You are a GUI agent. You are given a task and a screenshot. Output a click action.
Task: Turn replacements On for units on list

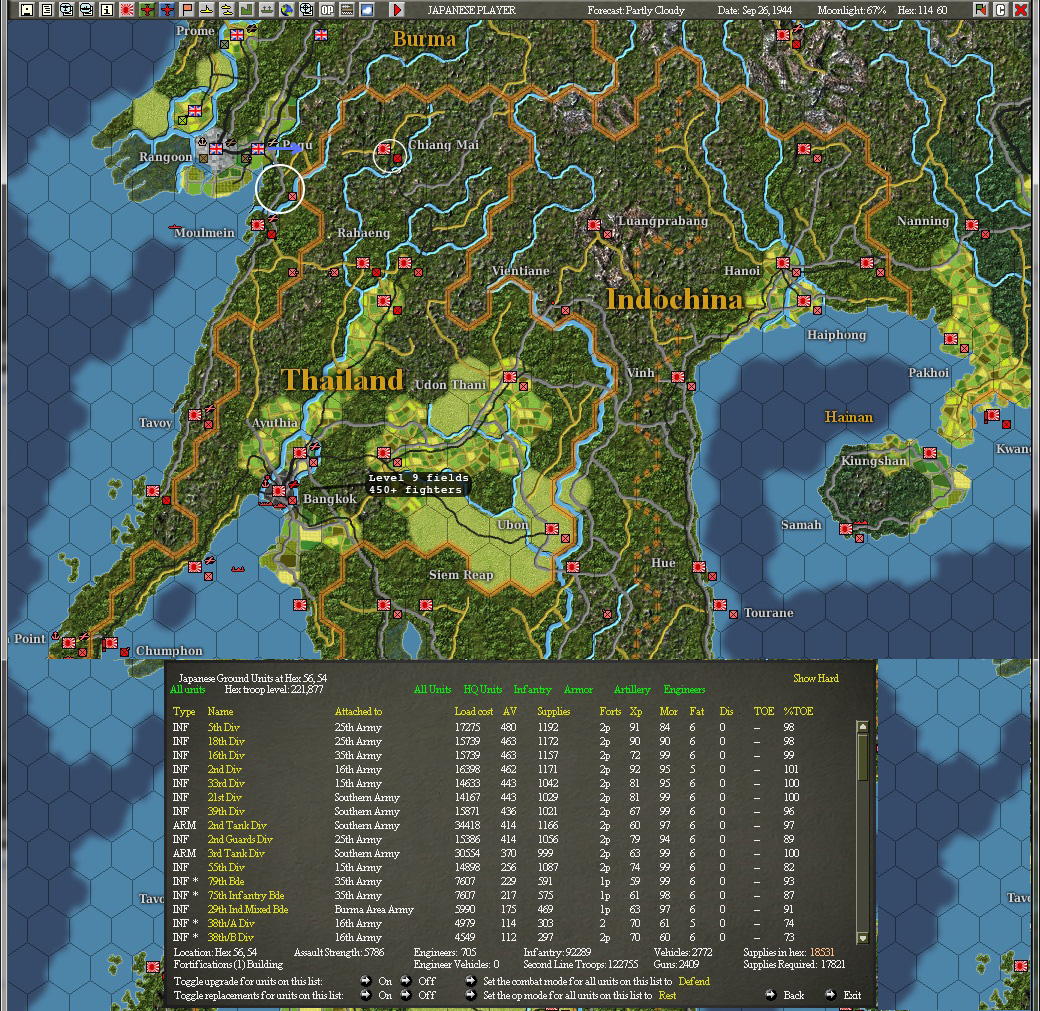pos(385,995)
